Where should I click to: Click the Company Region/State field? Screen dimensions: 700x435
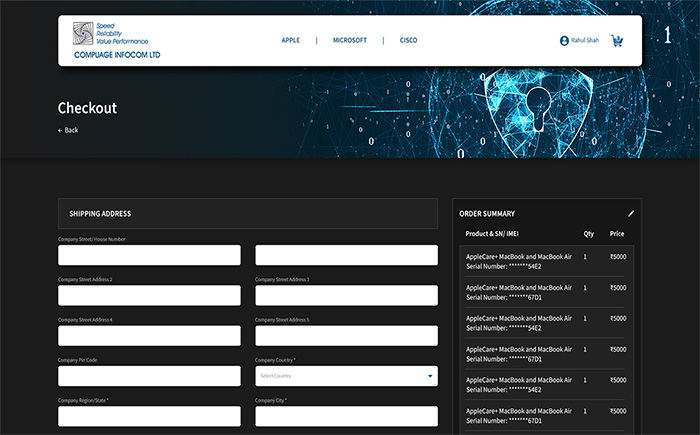pos(149,416)
